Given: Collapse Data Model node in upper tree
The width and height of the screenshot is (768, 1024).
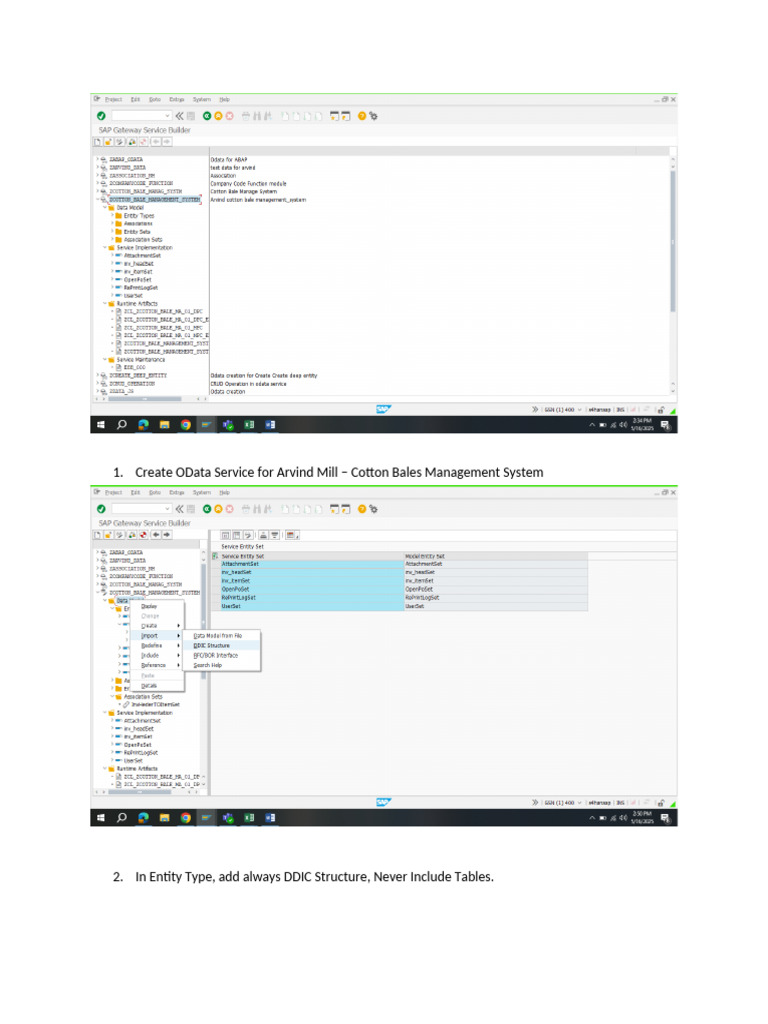Looking at the screenshot, I should click(104, 208).
